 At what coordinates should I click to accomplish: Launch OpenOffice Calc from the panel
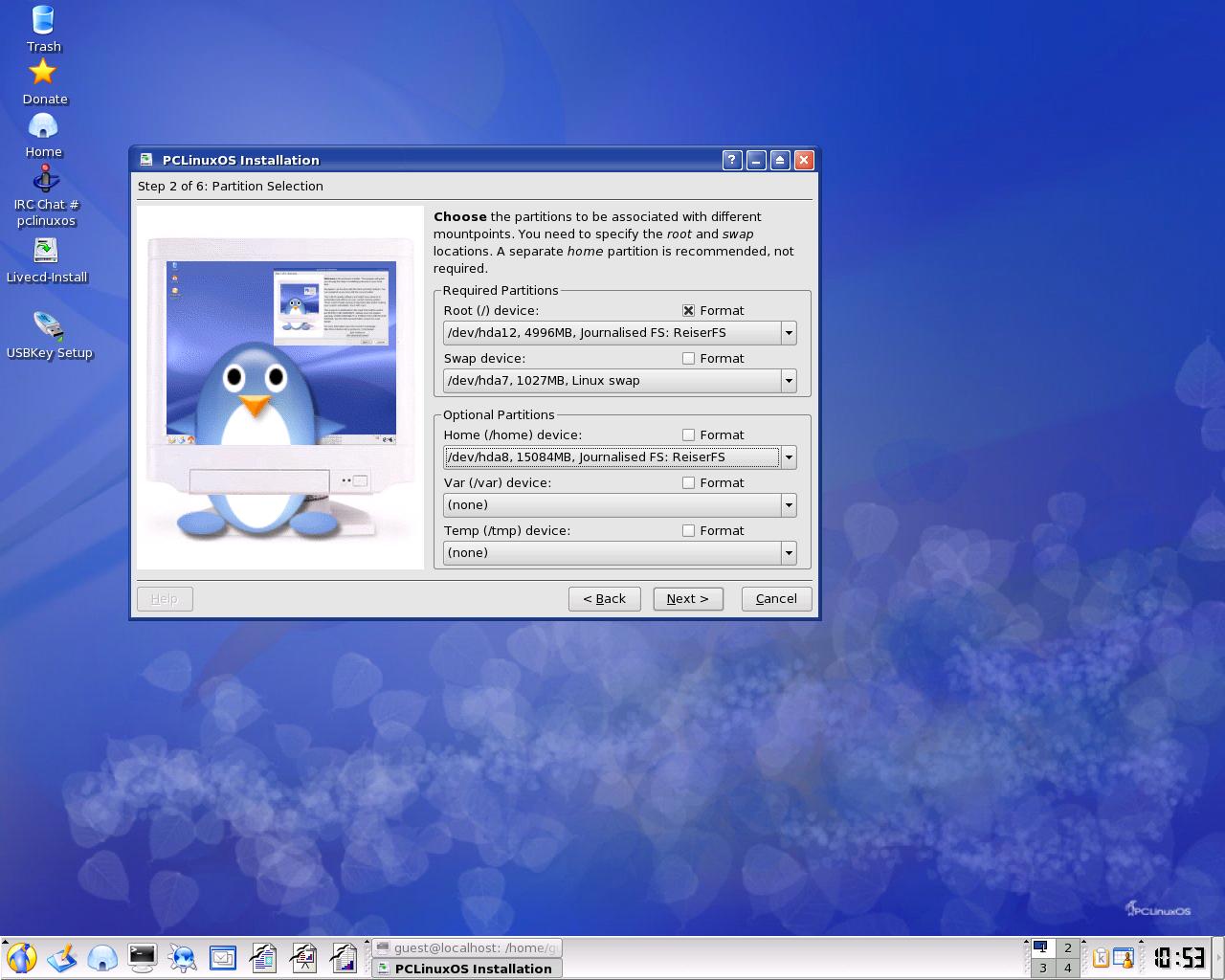344,957
